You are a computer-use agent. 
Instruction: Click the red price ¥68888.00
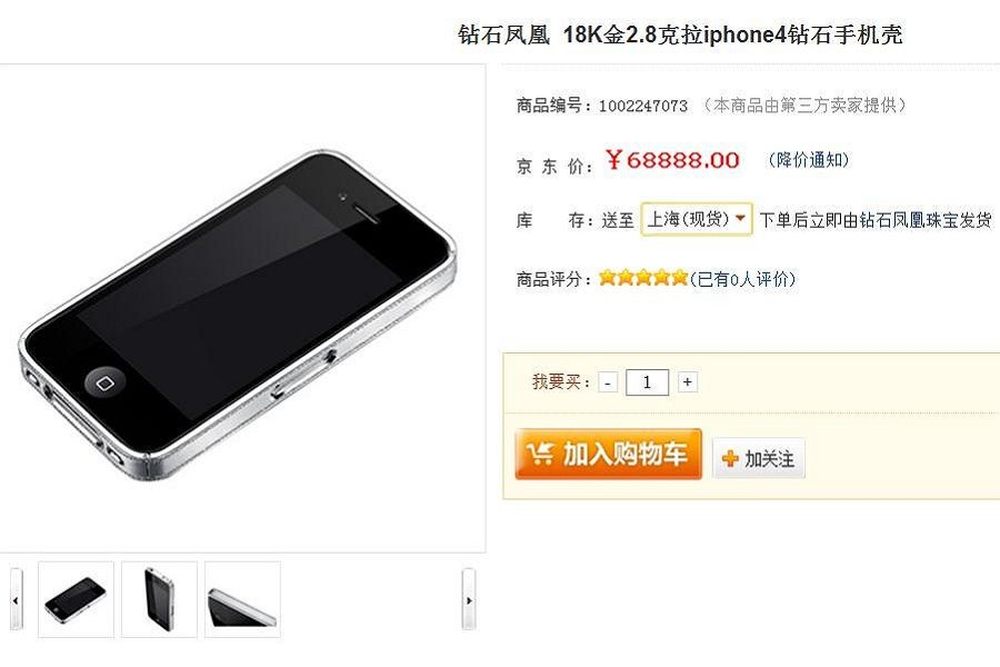coord(673,159)
